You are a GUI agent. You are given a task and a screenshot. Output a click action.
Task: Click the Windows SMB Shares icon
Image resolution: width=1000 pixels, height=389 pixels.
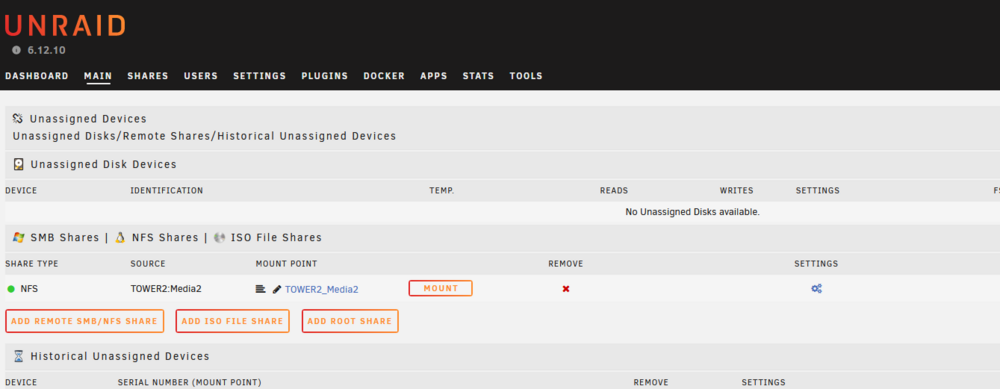click(x=18, y=237)
